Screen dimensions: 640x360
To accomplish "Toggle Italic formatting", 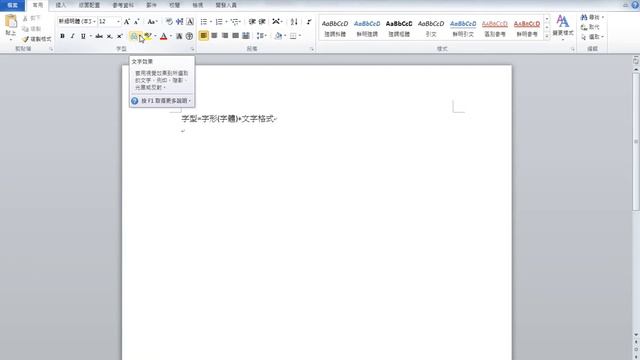I will 73,36.
